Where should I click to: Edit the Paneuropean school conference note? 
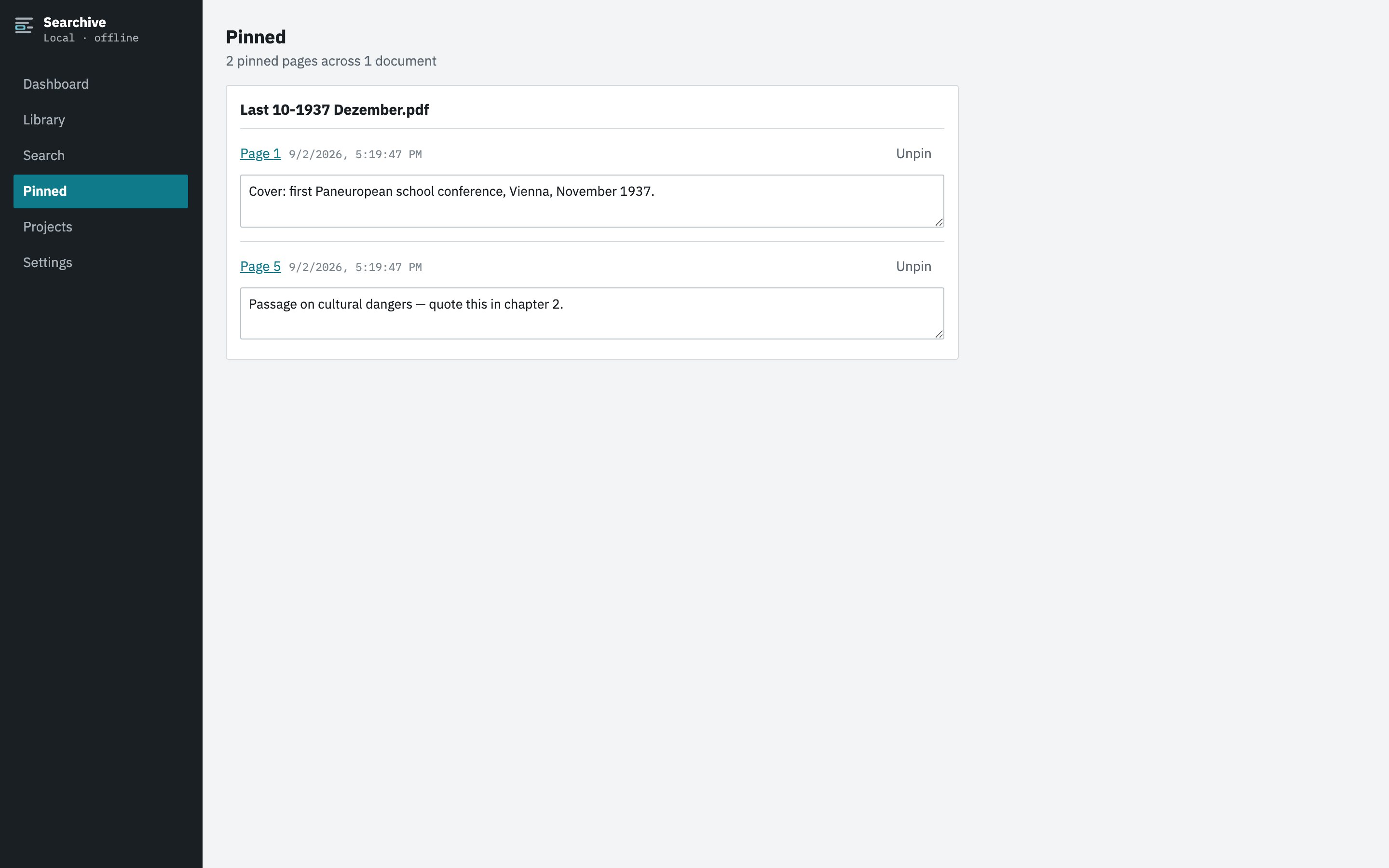click(x=592, y=201)
